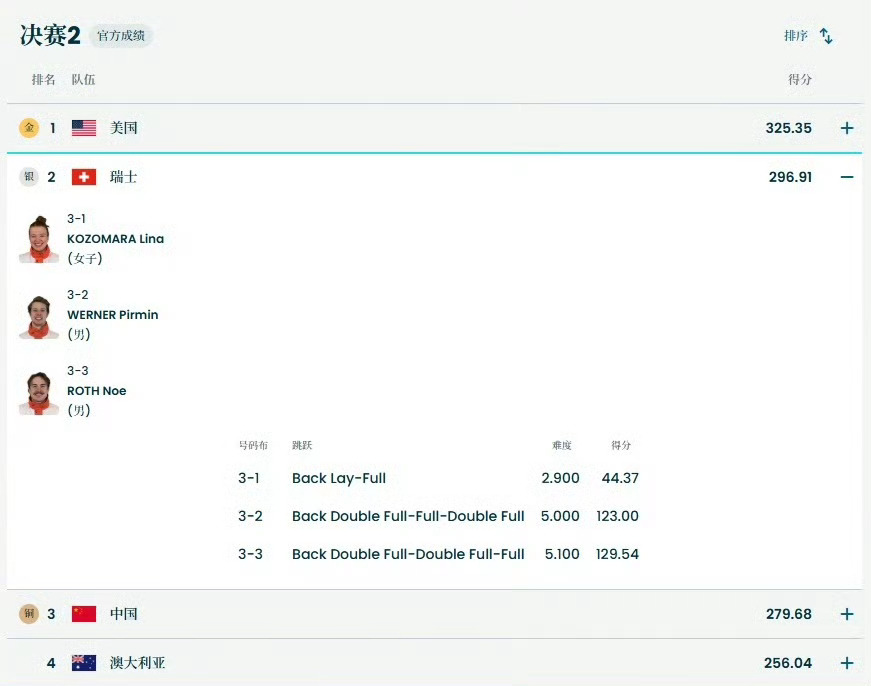Screen dimensions: 871x686
Task: Click the Switzerland flag icon
Action: coord(83,176)
